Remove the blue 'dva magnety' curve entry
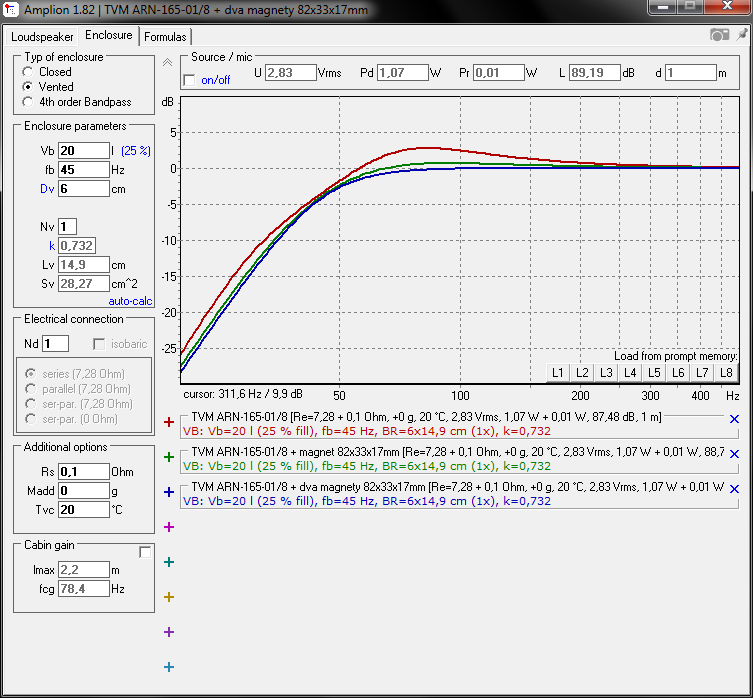Viewport: 753px width, 698px height. (734, 489)
